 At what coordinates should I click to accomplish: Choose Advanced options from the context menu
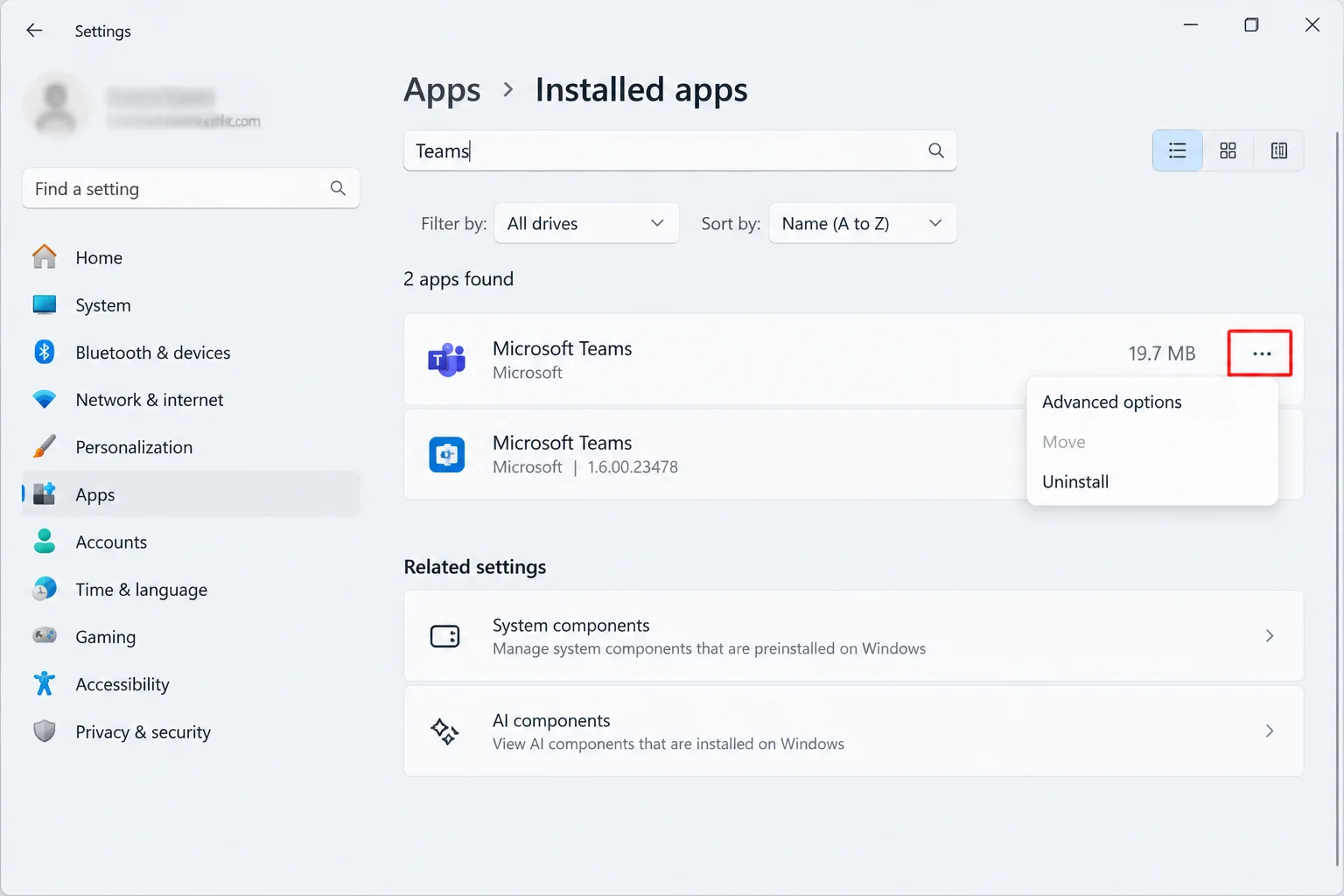click(x=1152, y=402)
